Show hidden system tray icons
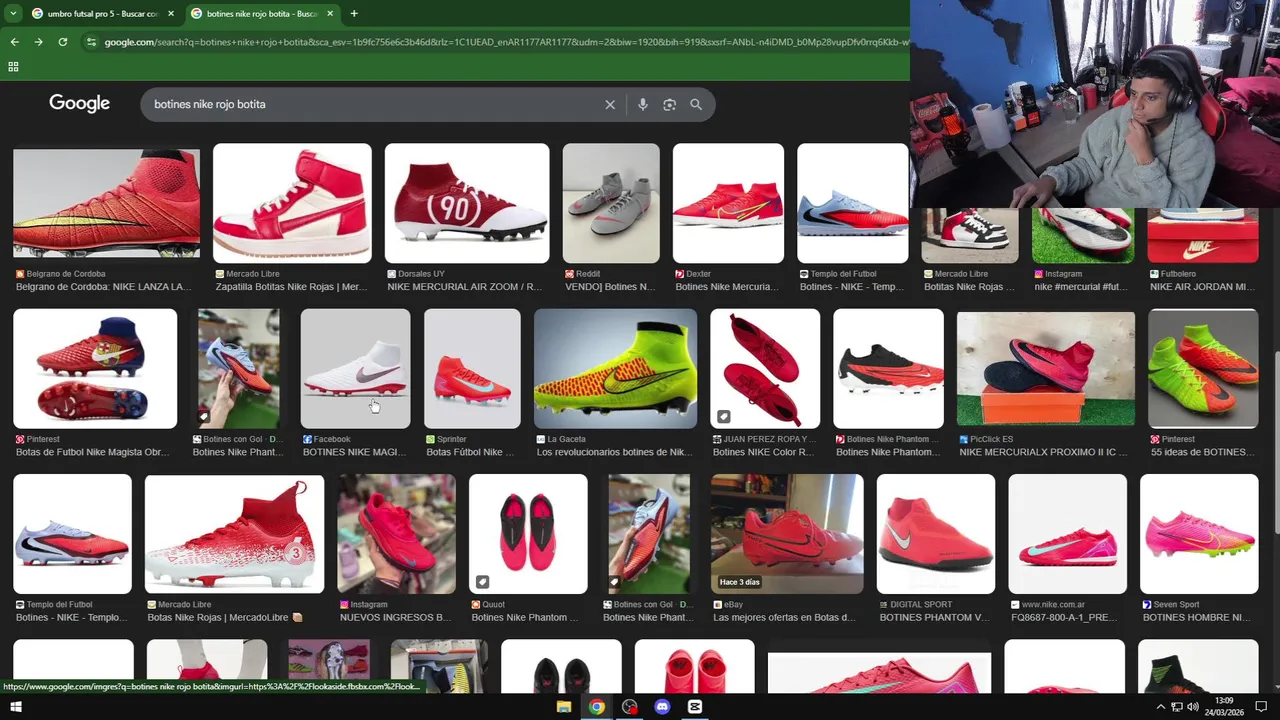Screen dimensions: 1280x720 click(x=1160, y=707)
